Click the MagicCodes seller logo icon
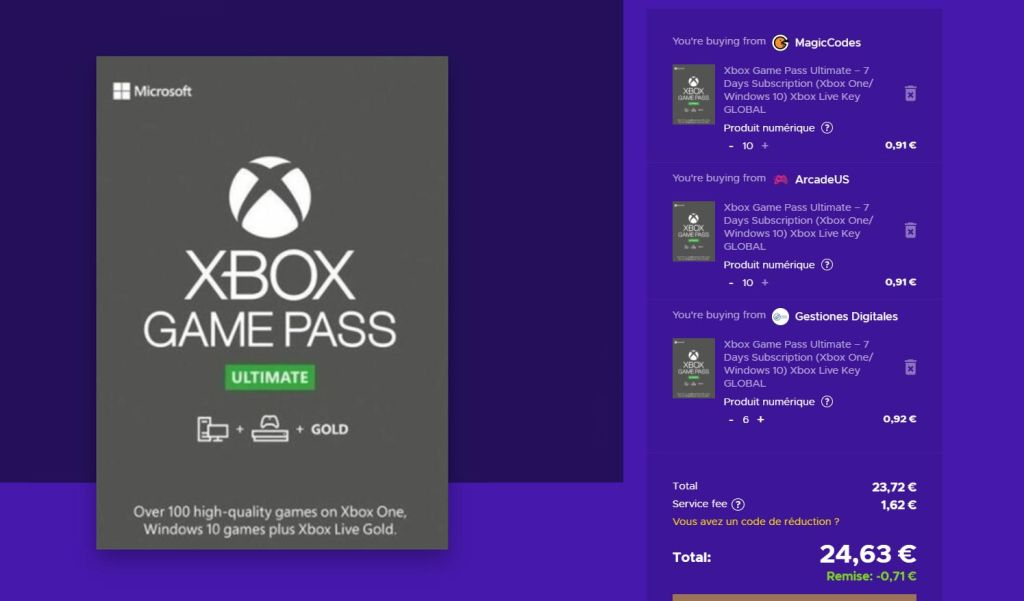The width and height of the screenshot is (1024, 601). point(780,42)
